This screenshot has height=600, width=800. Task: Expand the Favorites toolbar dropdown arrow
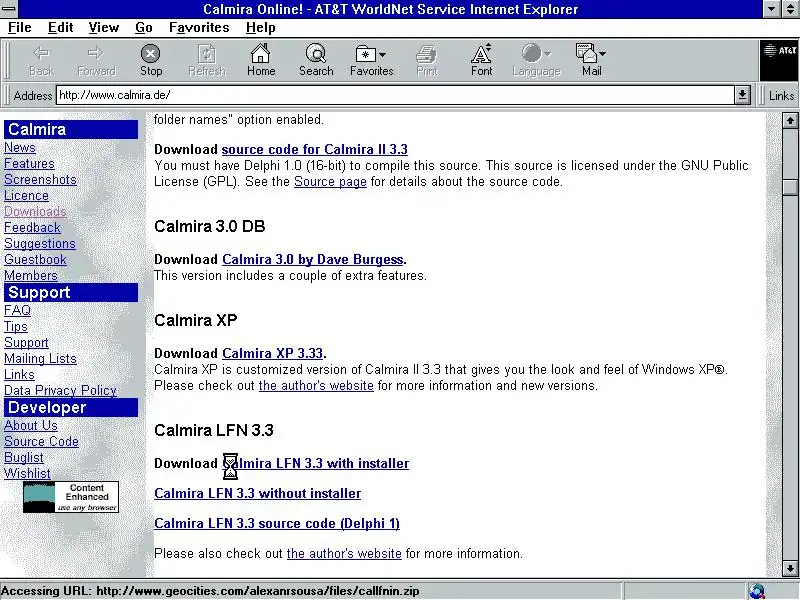(x=383, y=54)
